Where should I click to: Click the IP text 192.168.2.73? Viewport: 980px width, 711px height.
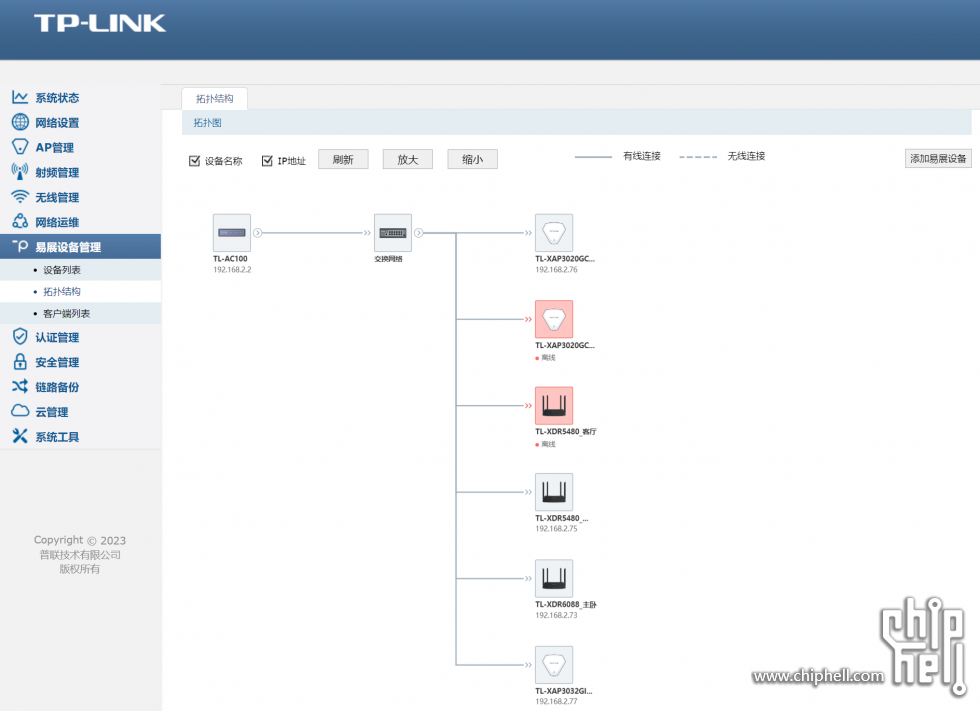[556, 615]
